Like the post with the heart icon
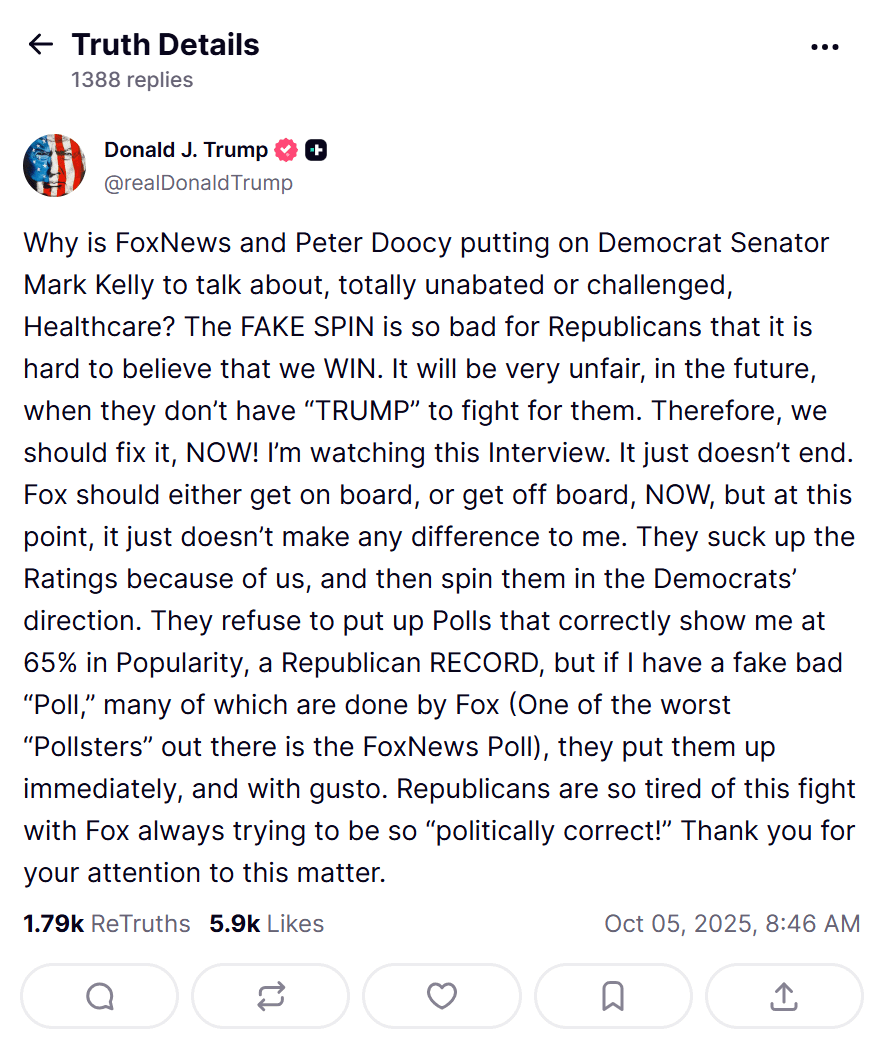Screen dimensions: 885x1063 click(x=442, y=996)
